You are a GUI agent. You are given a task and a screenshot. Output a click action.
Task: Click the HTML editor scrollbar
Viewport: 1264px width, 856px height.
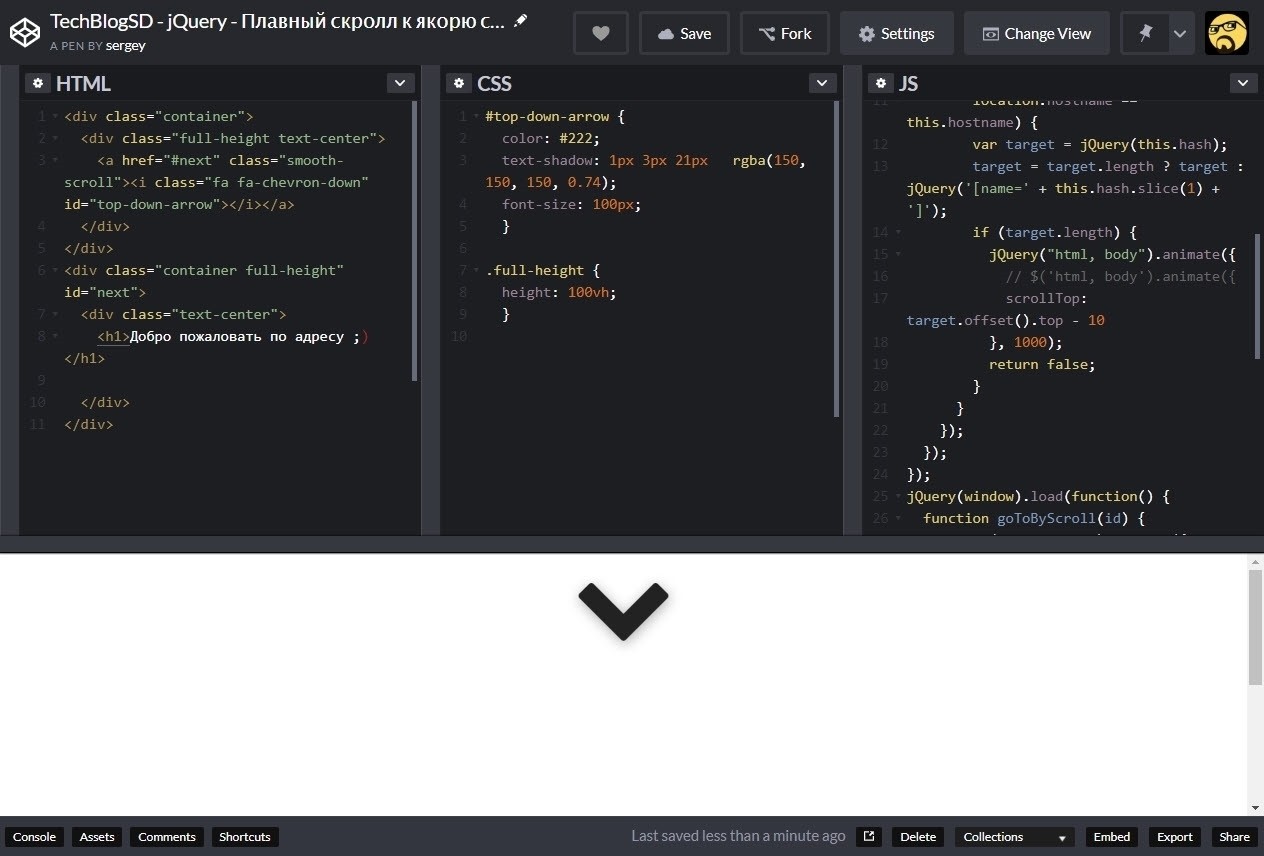pyautogui.click(x=415, y=240)
